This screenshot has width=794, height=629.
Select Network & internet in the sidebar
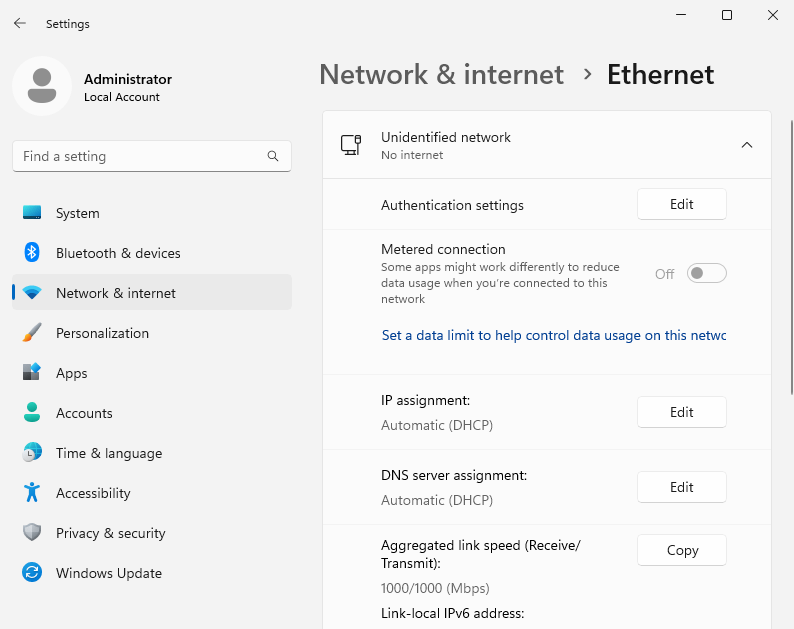point(115,293)
